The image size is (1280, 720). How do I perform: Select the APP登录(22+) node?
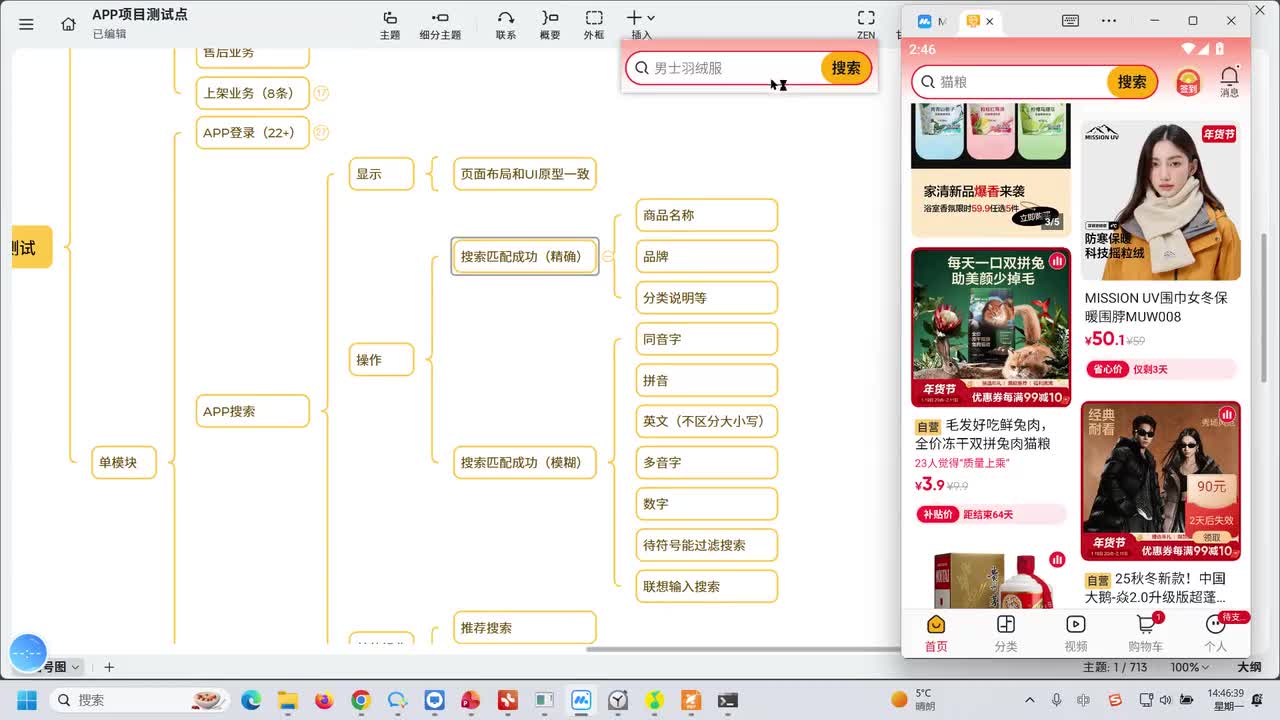pyautogui.click(x=253, y=132)
